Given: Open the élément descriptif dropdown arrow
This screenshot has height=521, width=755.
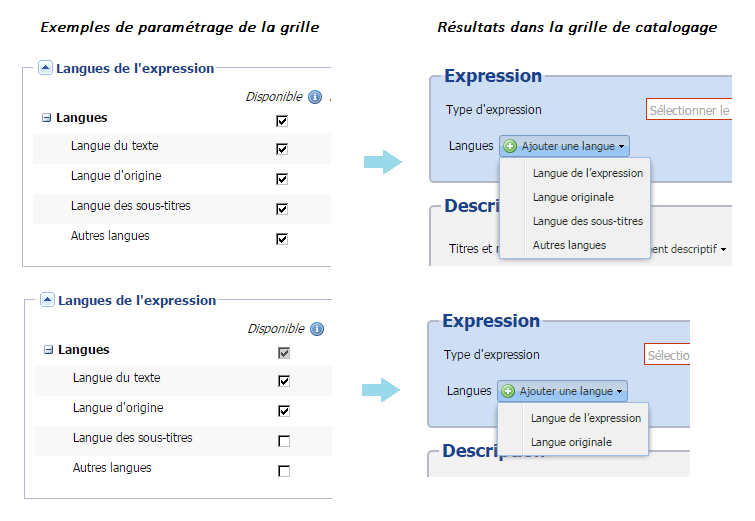Looking at the screenshot, I should pyautogui.click(x=723, y=249).
